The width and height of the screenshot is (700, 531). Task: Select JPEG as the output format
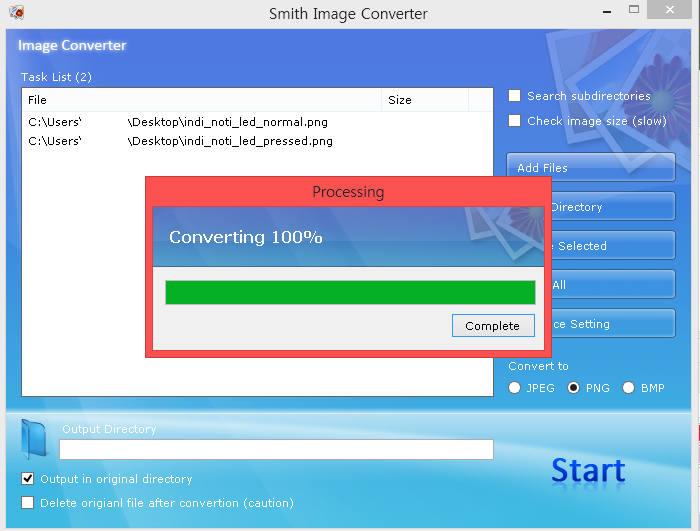515,387
